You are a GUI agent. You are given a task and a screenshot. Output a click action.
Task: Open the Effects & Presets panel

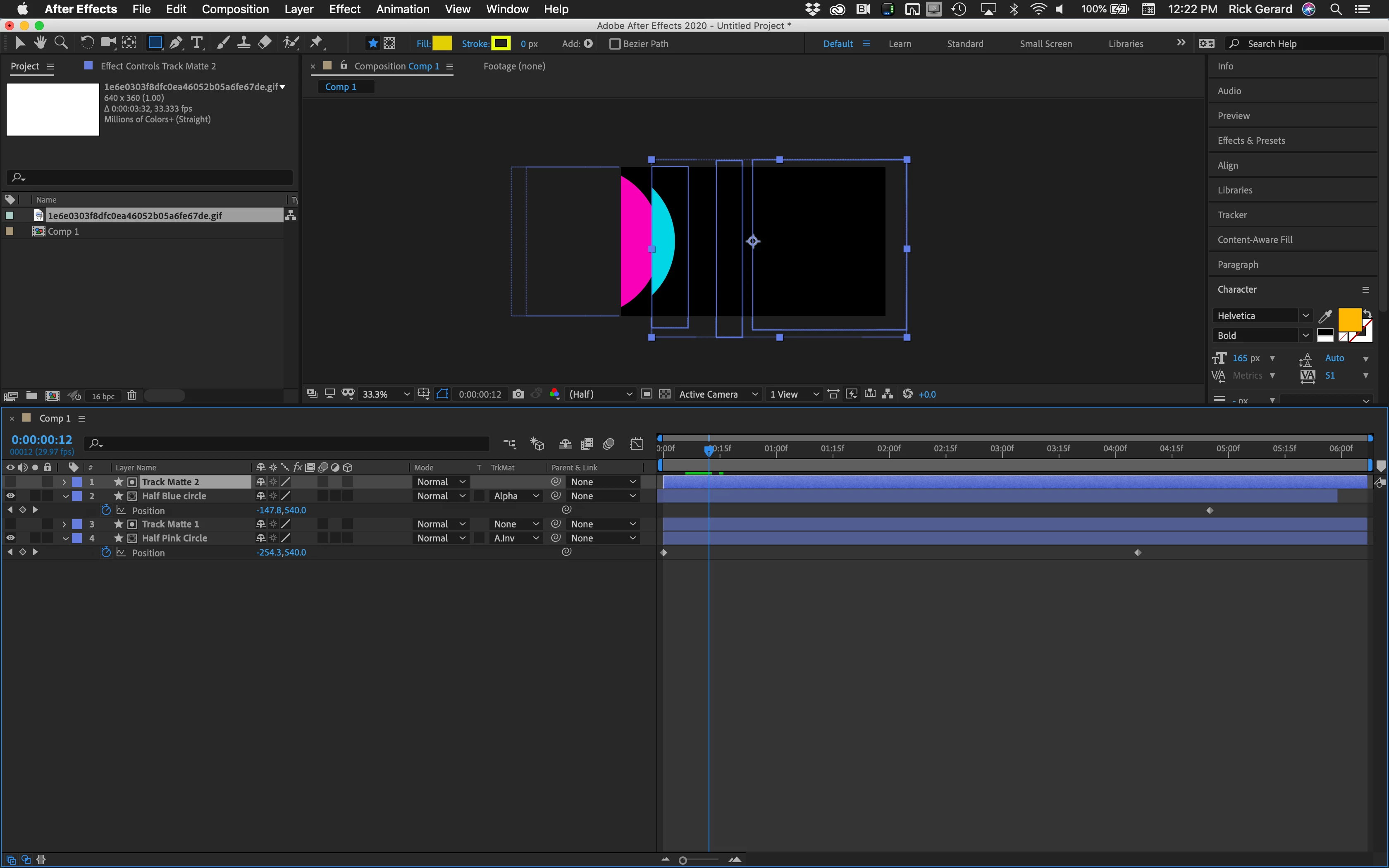[x=1251, y=141]
